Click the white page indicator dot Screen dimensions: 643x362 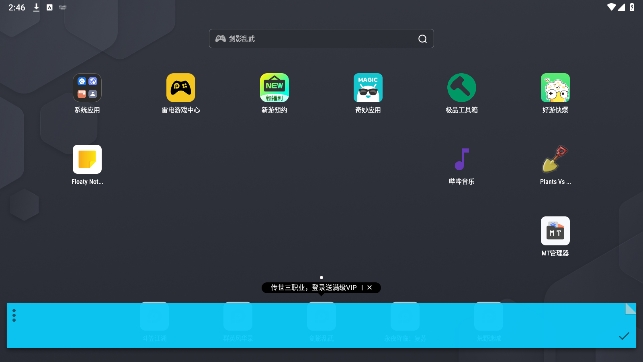tap(321, 278)
